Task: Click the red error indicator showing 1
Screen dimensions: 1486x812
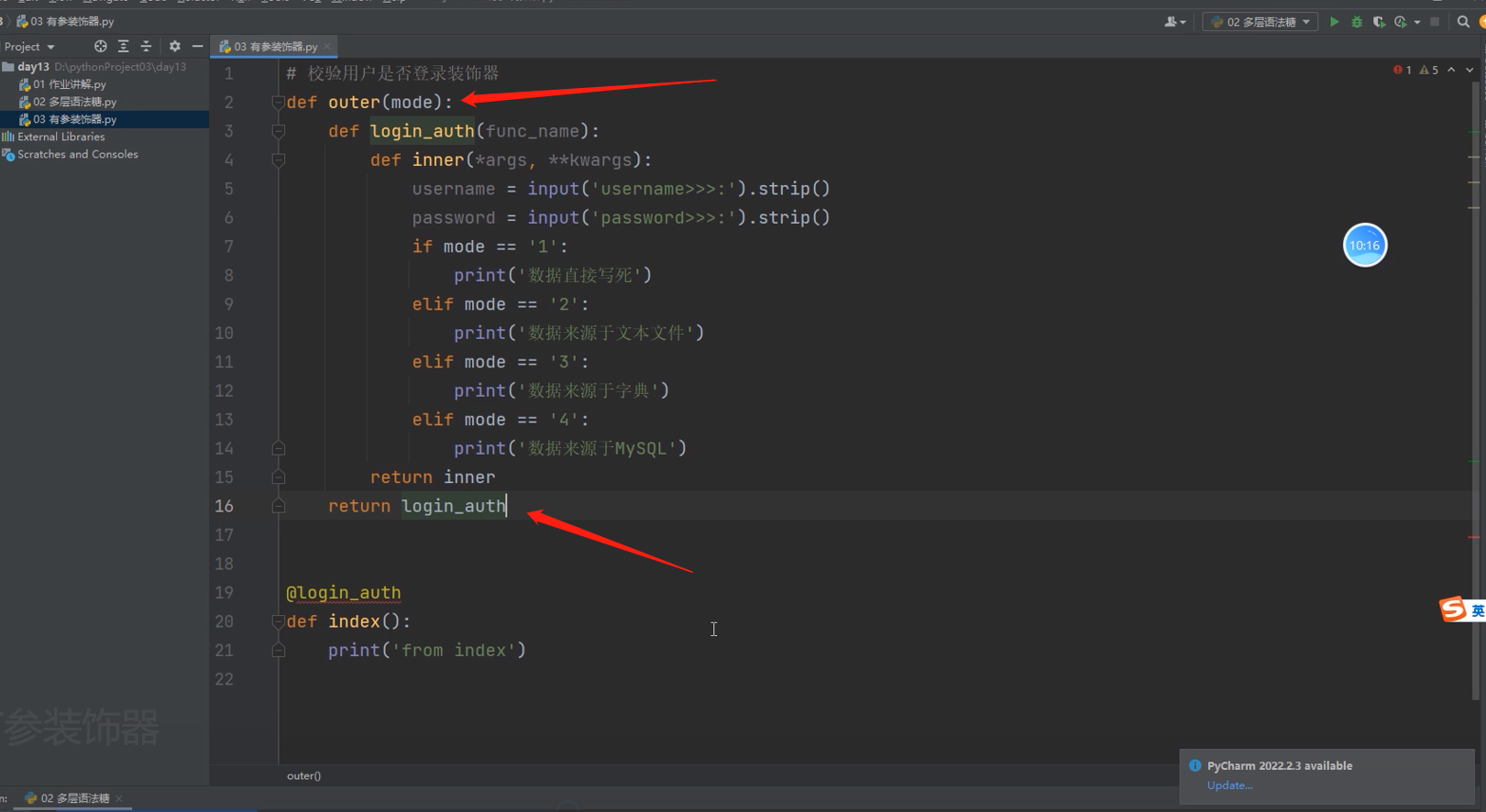Action: coord(1403,70)
